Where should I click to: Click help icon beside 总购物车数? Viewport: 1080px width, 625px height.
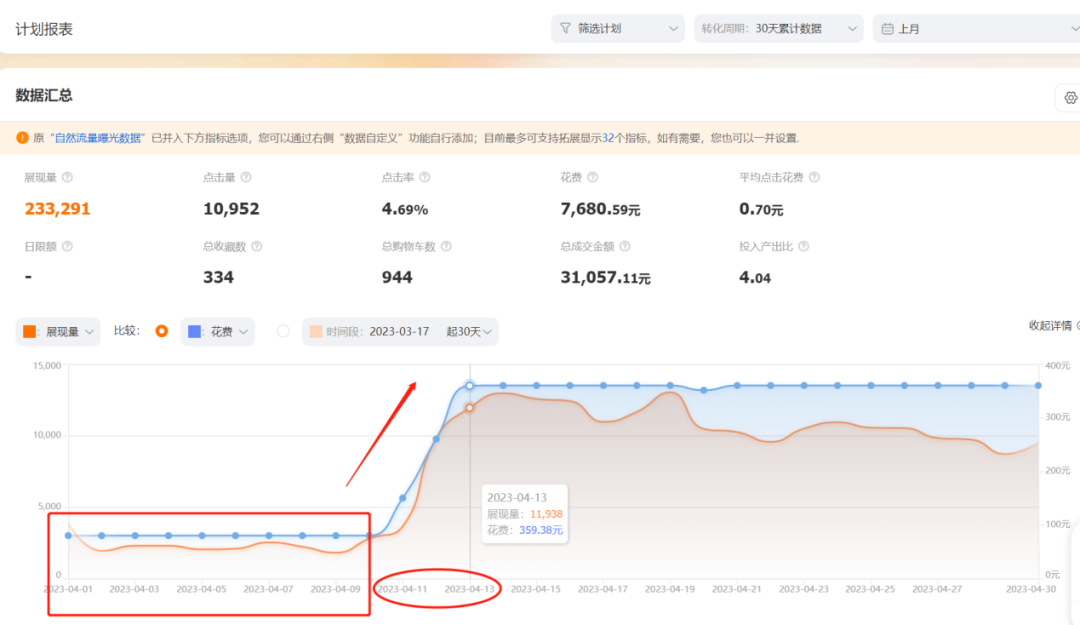pos(446,246)
